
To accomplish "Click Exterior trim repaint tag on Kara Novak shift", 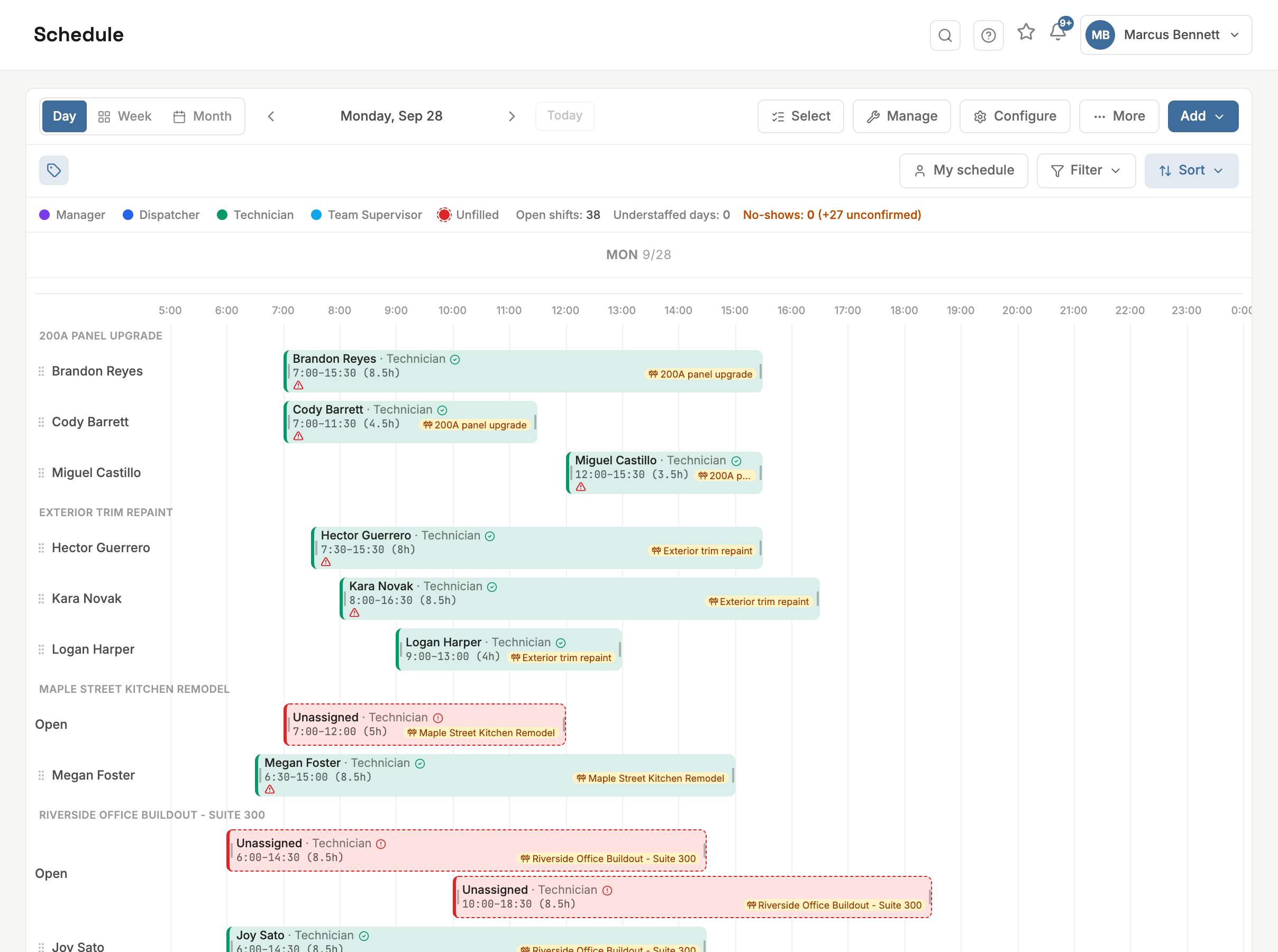I will click(758, 602).
